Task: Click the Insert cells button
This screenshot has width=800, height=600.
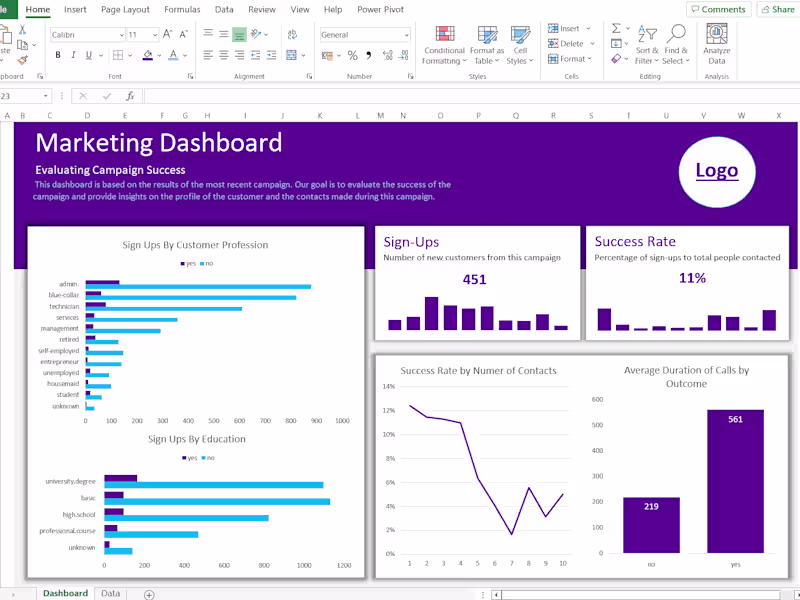Action: click(564, 29)
